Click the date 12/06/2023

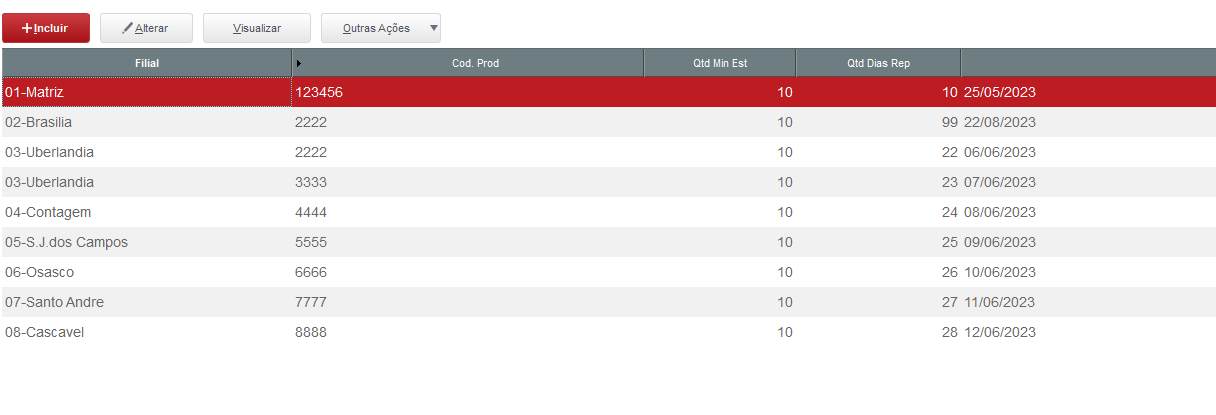point(1000,332)
